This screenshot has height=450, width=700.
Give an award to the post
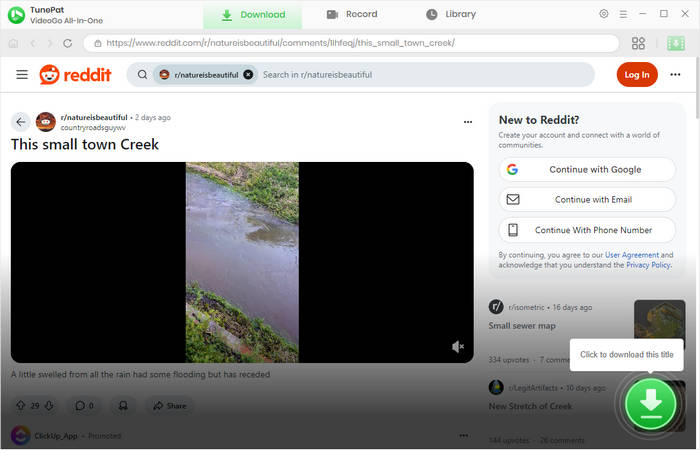tap(123, 405)
